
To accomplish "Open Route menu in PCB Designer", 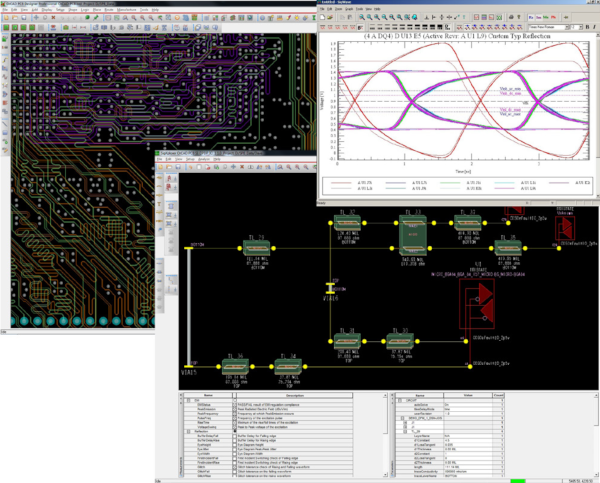I will click(109, 10).
